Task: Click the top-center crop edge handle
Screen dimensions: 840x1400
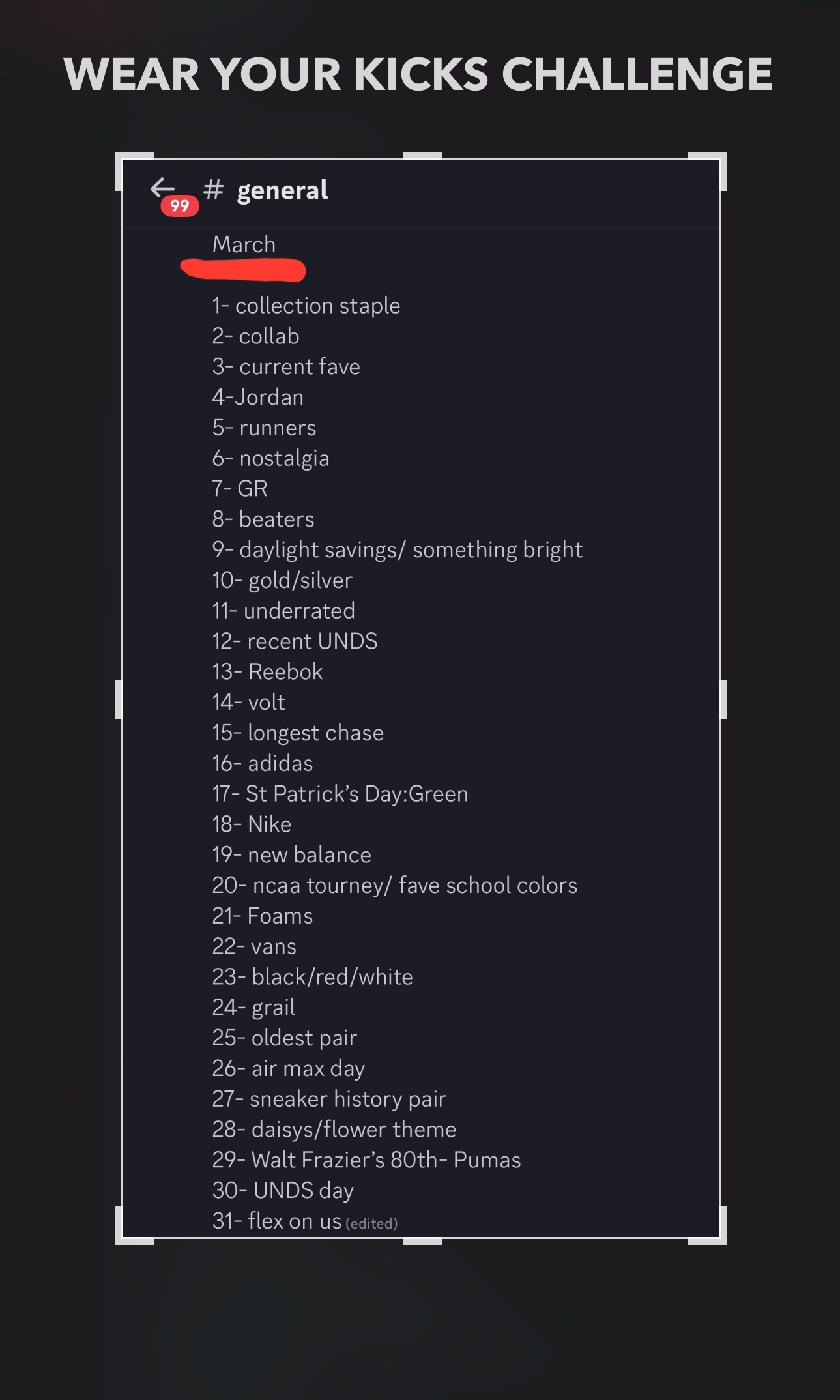Action: (x=422, y=156)
